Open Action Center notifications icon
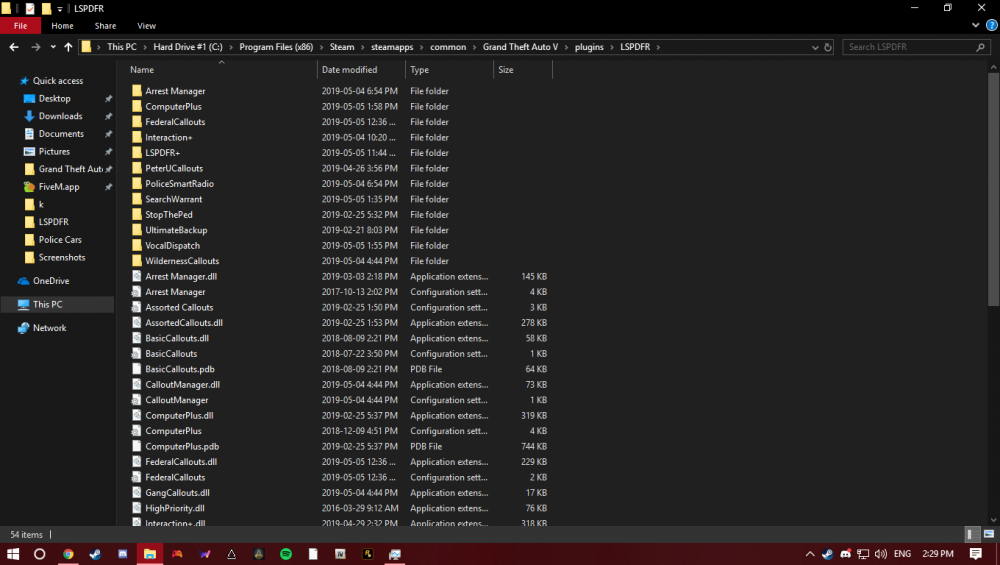Image resolution: width=1000 pixels, height=565 pixels. tap(975, 554)
